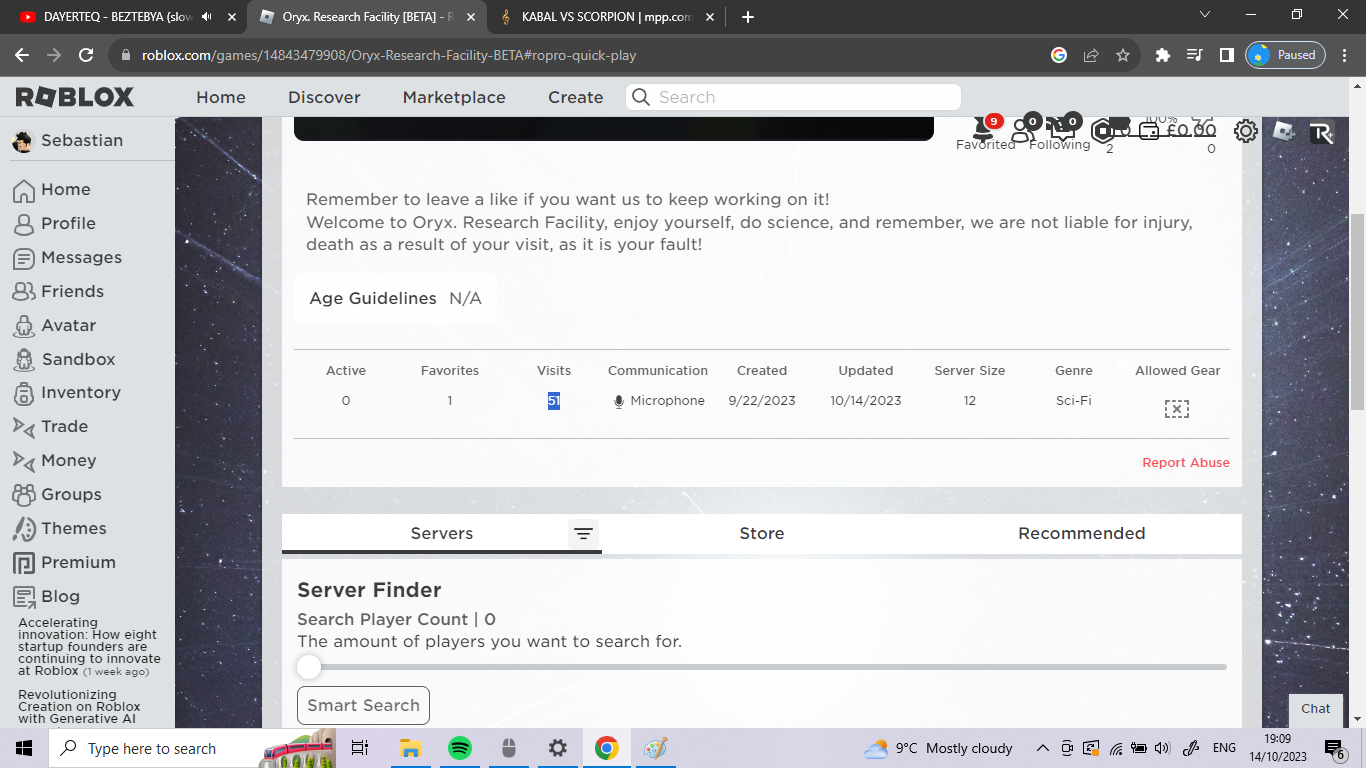
Task: Open Home in top navigation
Action: pyautogui.click(x=221, y=97)
